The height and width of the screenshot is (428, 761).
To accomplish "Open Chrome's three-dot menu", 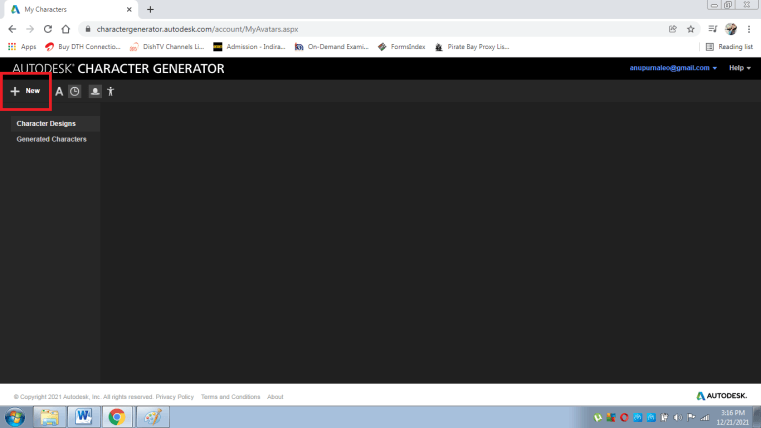I will 749,29.
